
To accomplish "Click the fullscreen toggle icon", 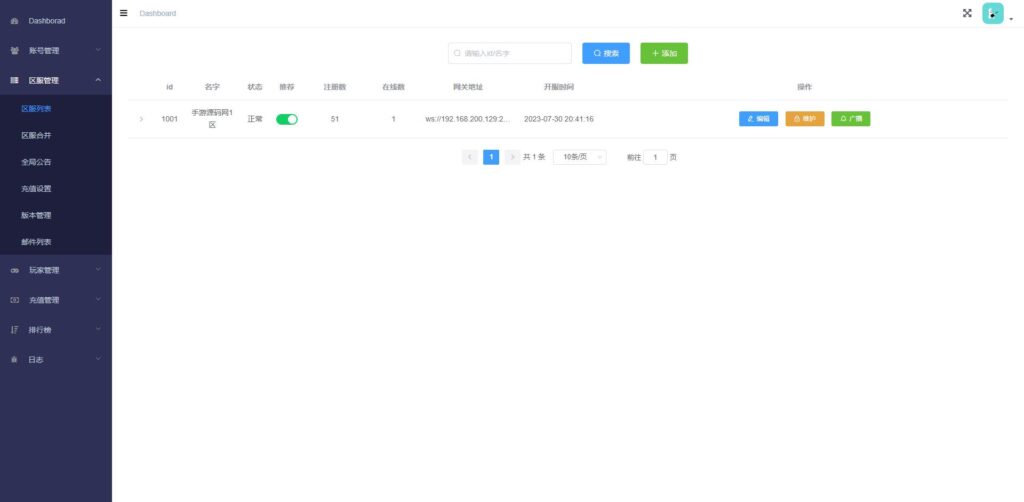I will point(967,13).
